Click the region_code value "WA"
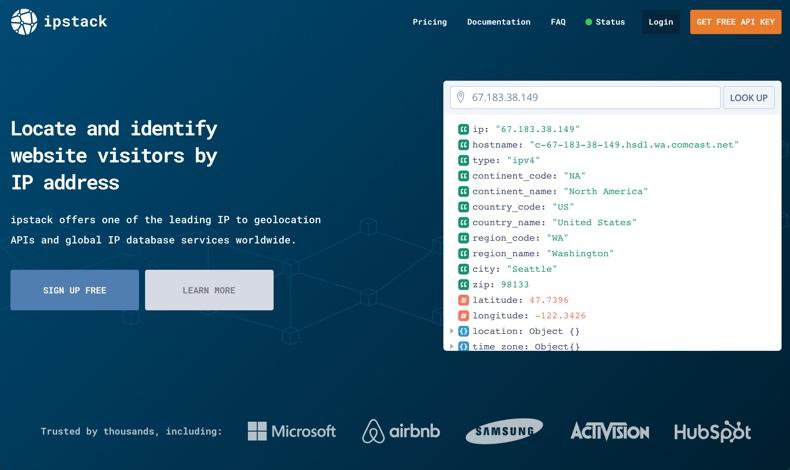Screen dimensions: 790x470 click(x=557, y=238)
